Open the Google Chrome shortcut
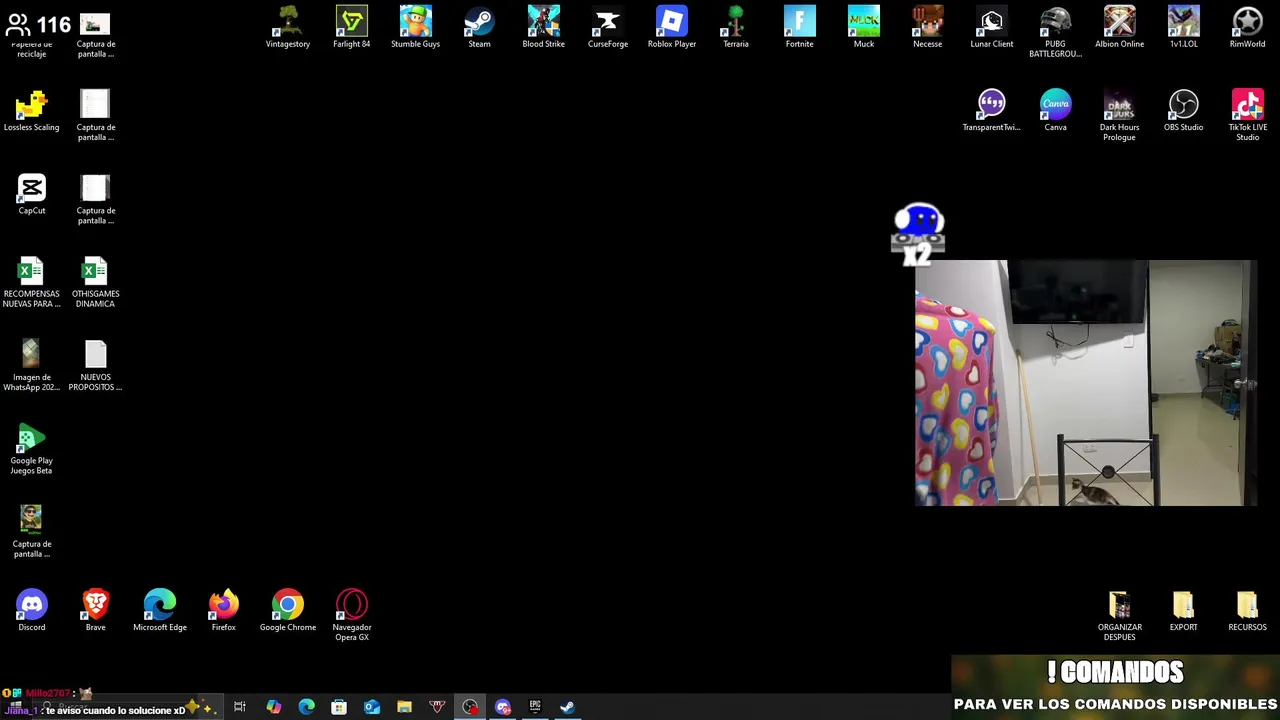1280x720 pixels. click(288, 610)
